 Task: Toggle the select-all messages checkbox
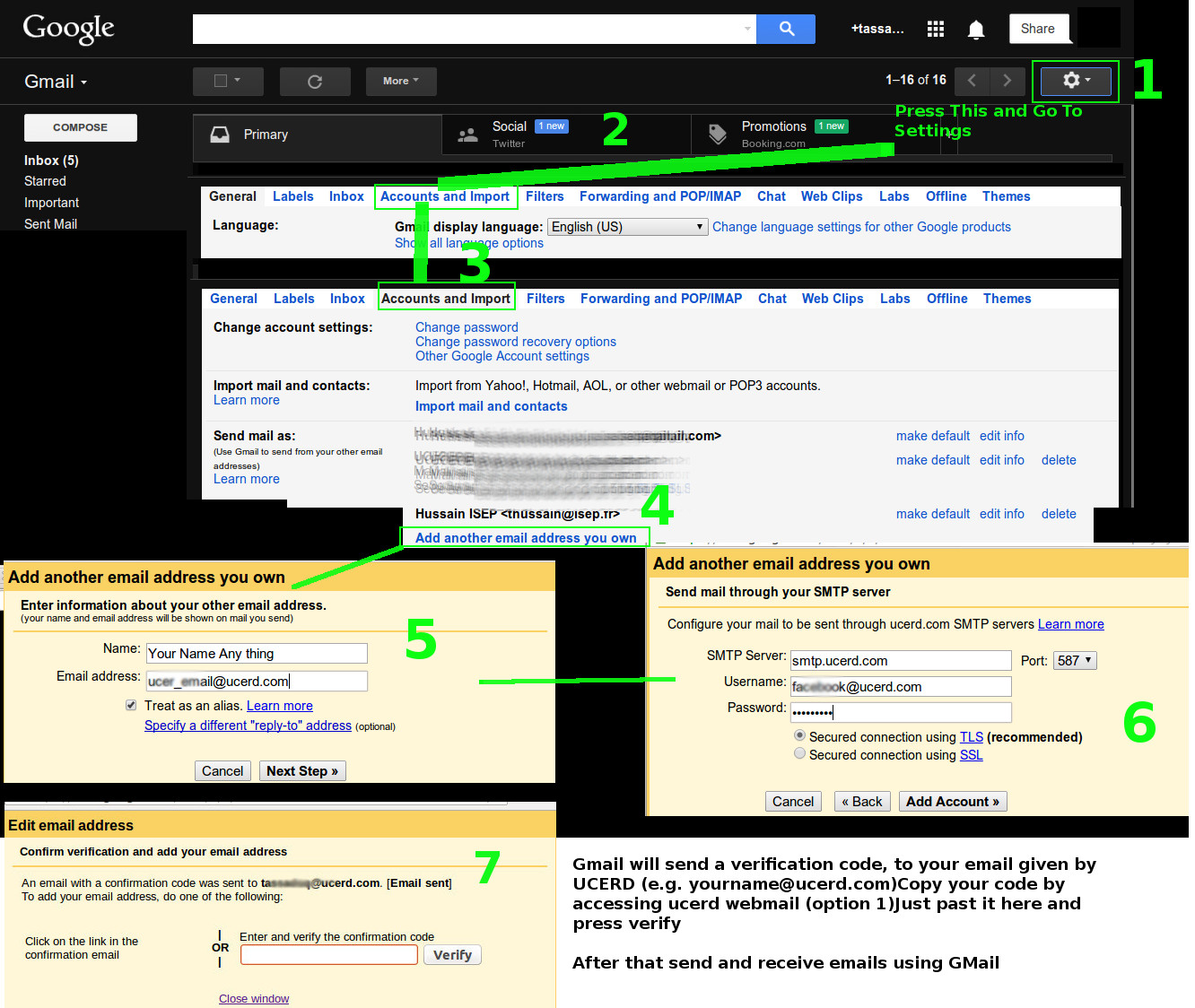(221, 81)
